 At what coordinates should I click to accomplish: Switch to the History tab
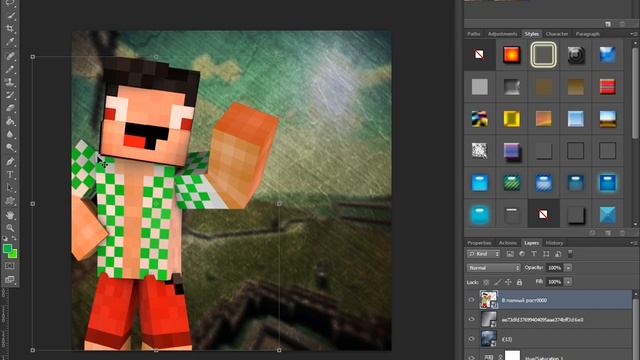(x=554, y=243)
